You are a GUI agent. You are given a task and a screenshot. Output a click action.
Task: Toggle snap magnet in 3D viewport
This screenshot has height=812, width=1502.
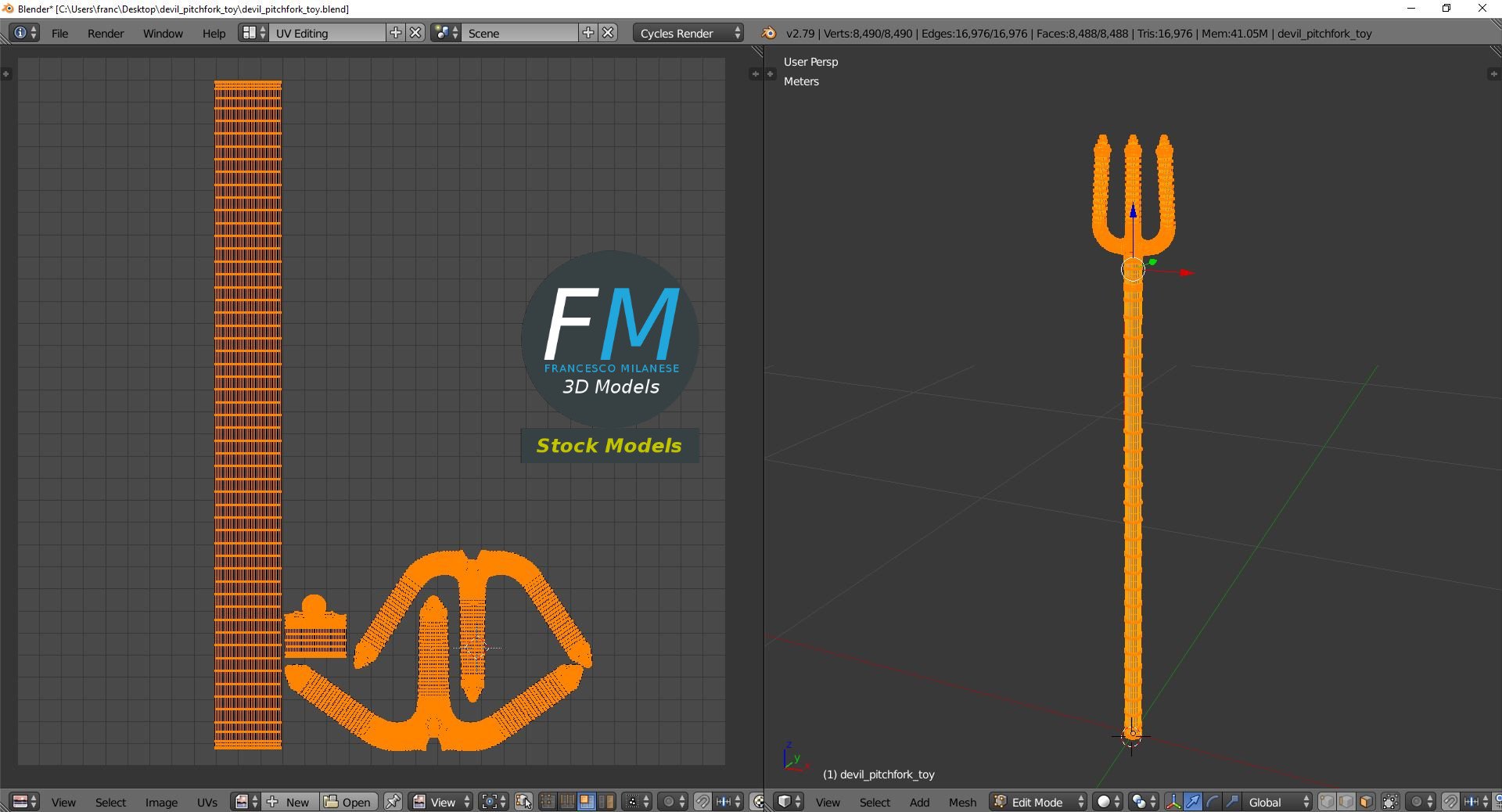coord(1450,802)
